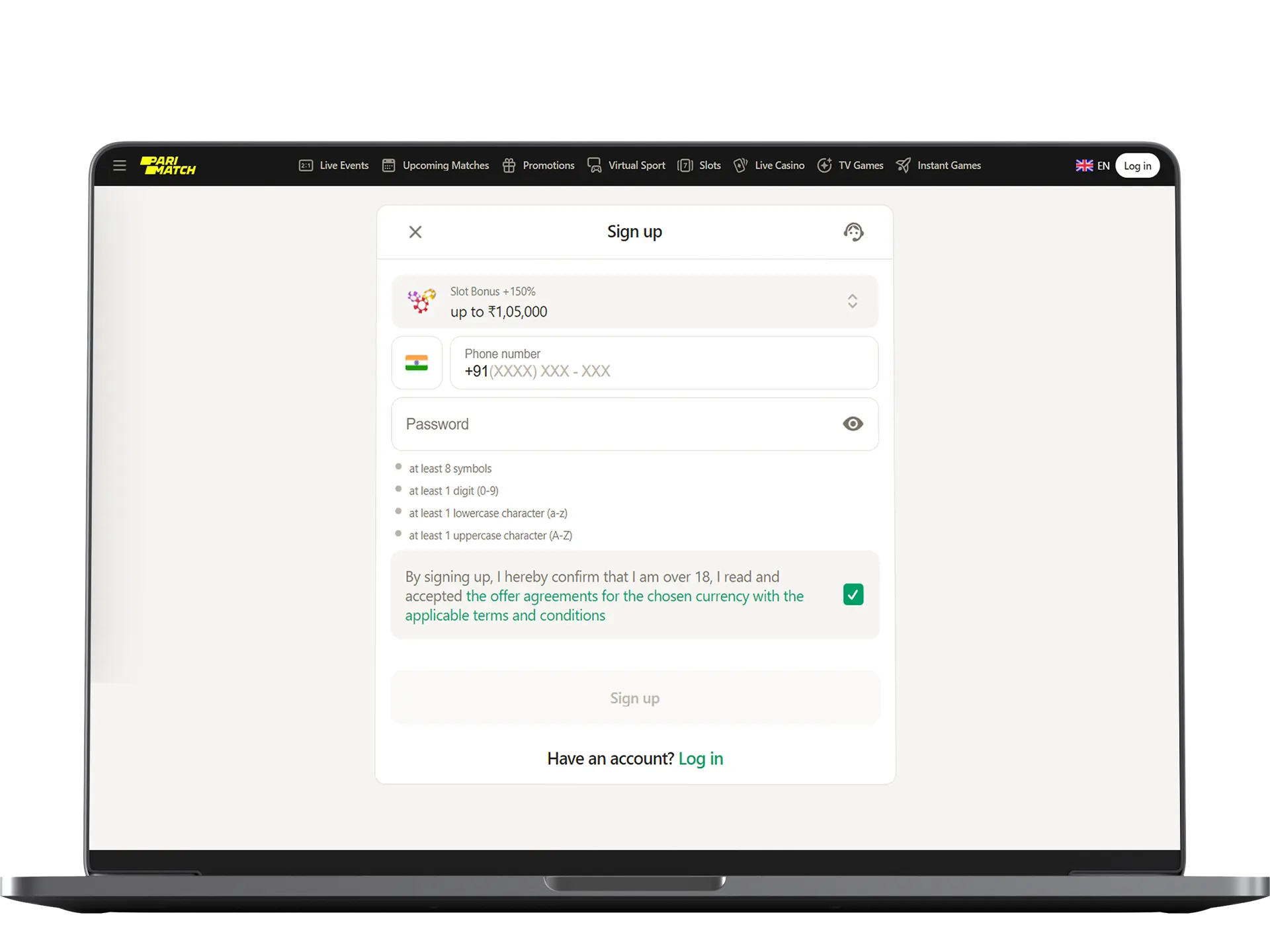This screenshot has height=952, width=1270.
Task: Click the close X button on signup
Action: (415, 231)
